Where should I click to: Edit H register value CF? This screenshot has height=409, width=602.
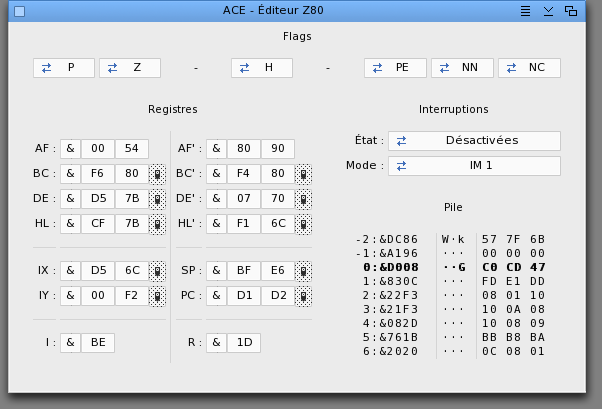click(98, 224)
